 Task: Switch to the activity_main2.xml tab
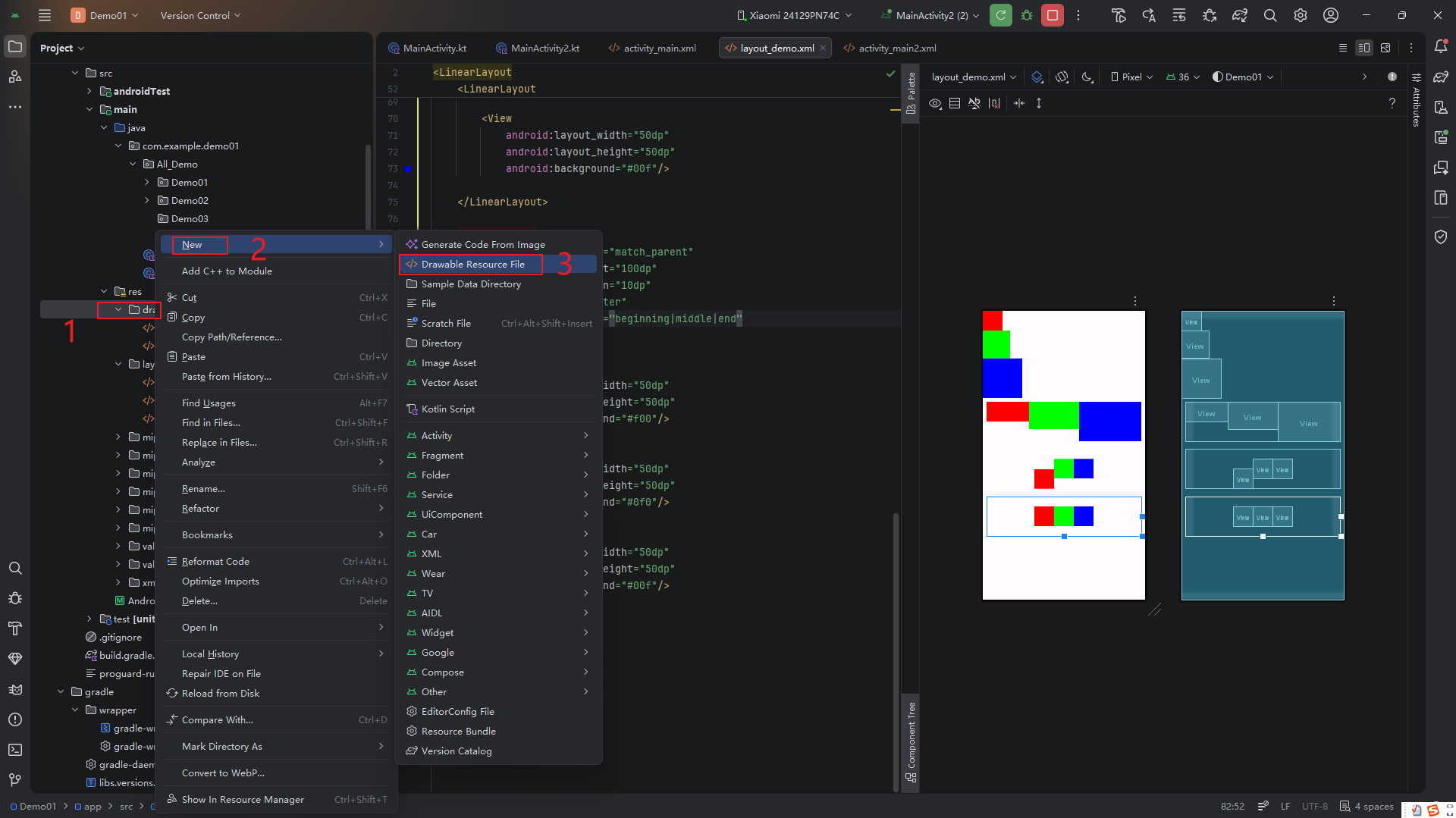[x=890, y=48]
